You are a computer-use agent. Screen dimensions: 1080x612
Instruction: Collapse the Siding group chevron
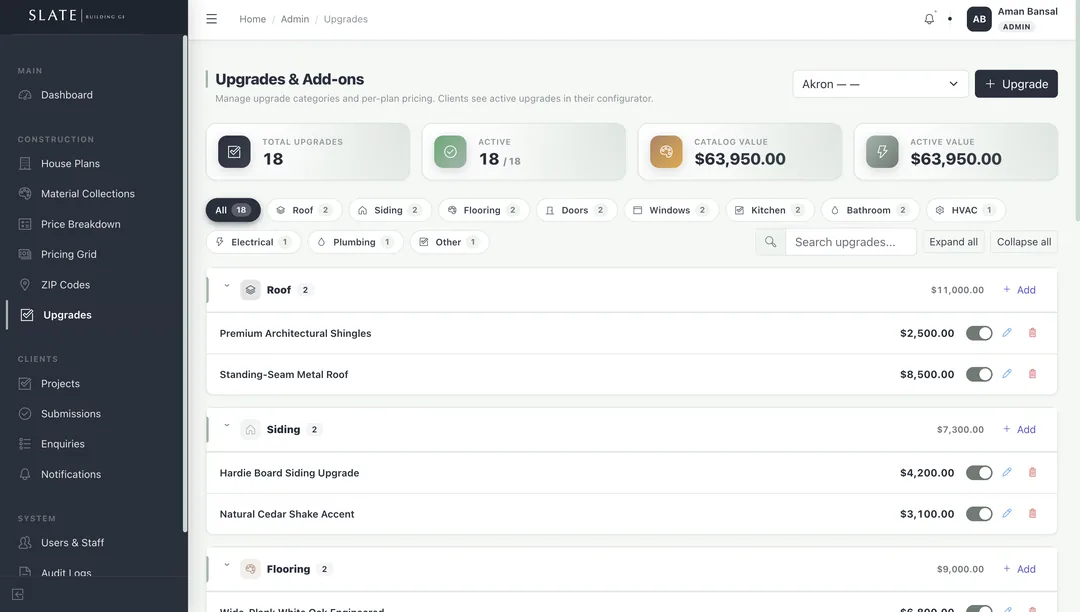click(227, 425)
